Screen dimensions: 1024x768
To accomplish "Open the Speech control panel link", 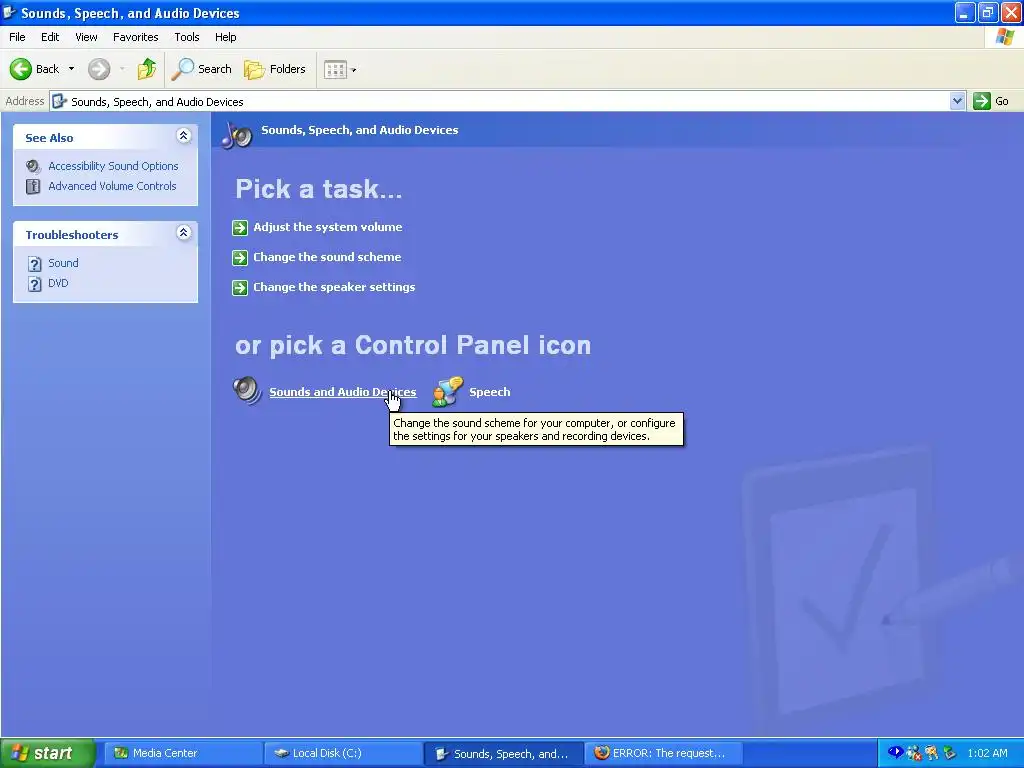I will (x=490, y=392).
